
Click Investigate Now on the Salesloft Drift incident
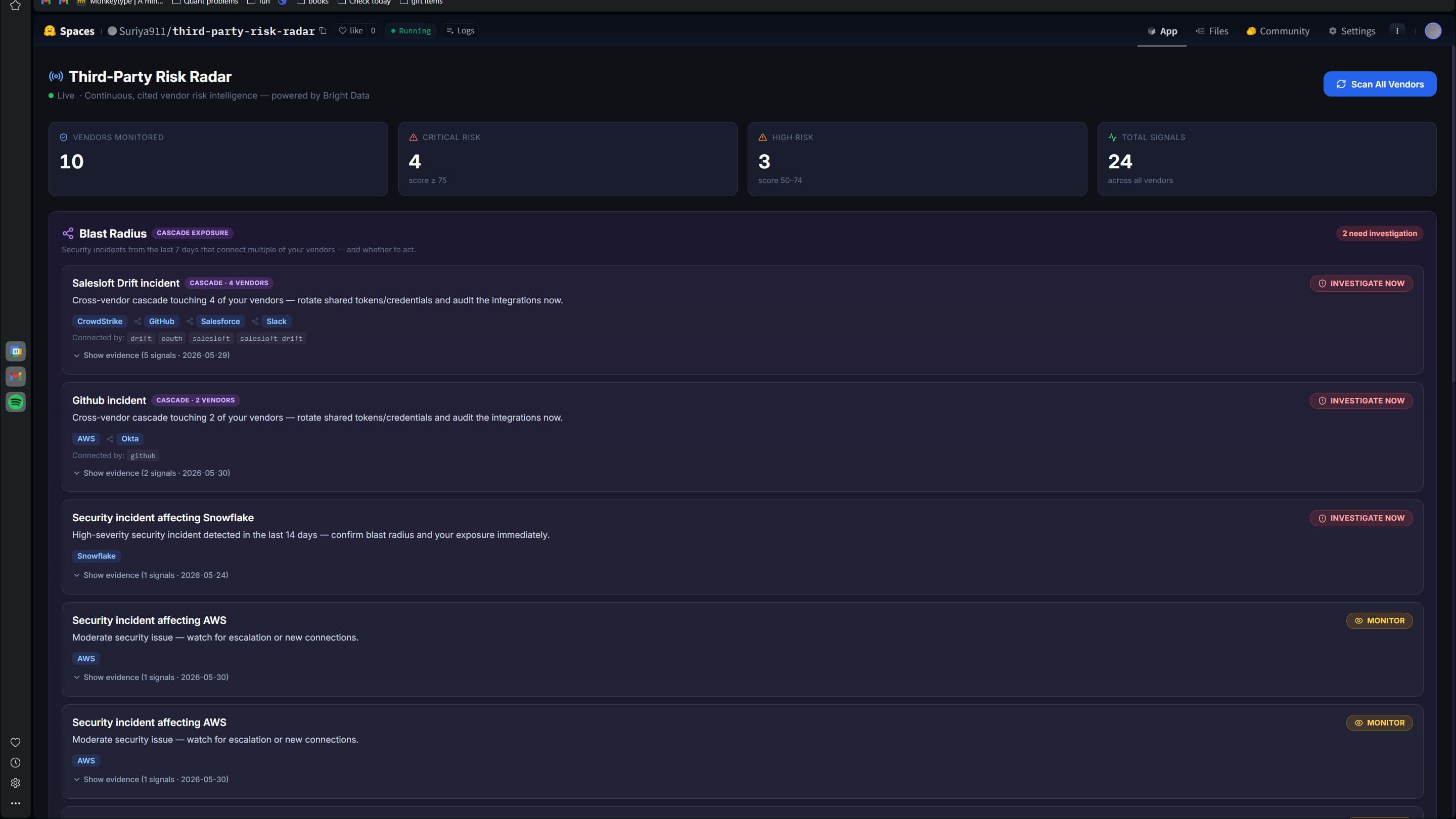coord(1361,283)
